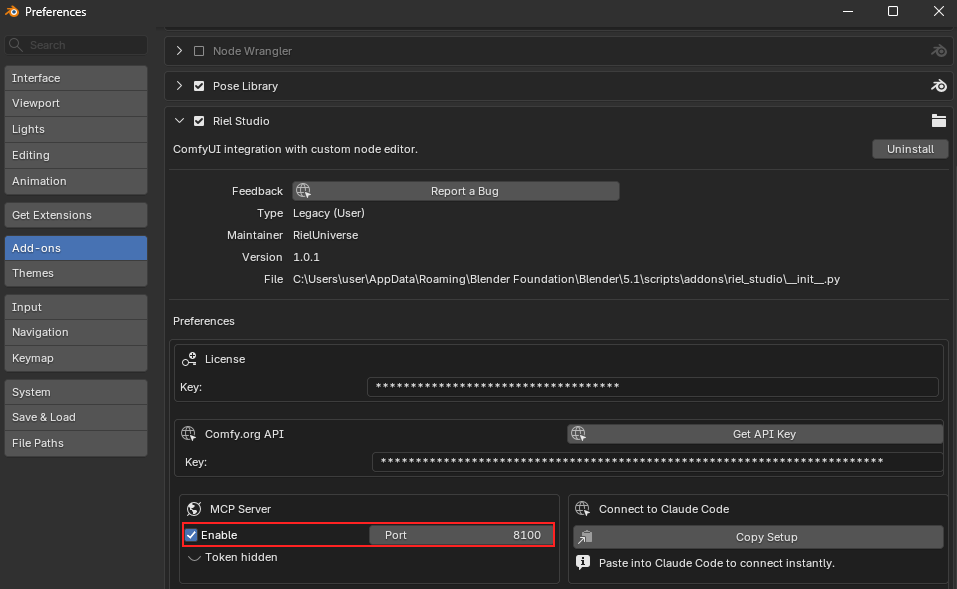The width and height of the screenshot is (957, 589).
Task: Expand the Pose Library add-on details
Action: pyautogui.click(x=179, y=85)
